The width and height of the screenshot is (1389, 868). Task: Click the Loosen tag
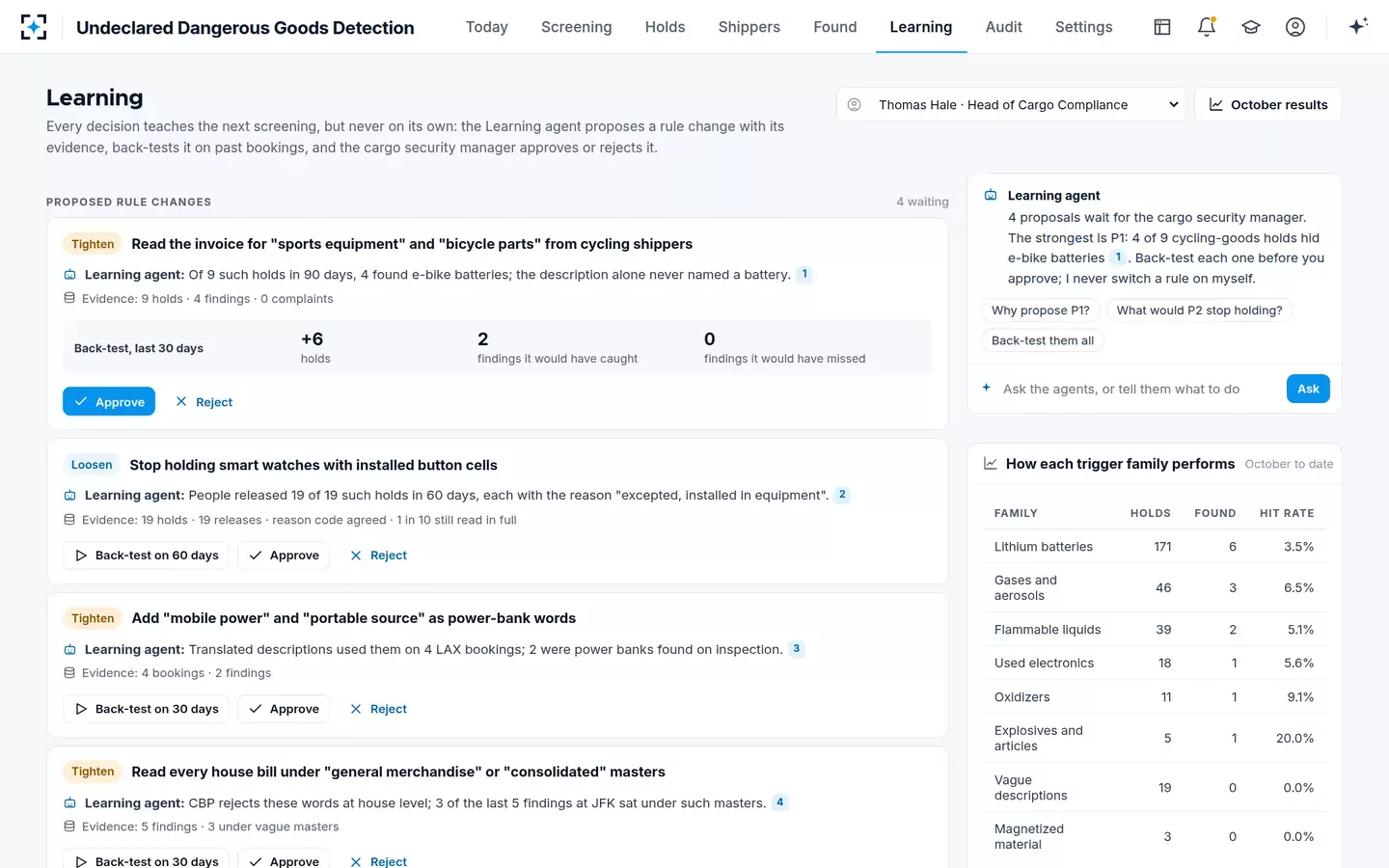tap(92, 465)
